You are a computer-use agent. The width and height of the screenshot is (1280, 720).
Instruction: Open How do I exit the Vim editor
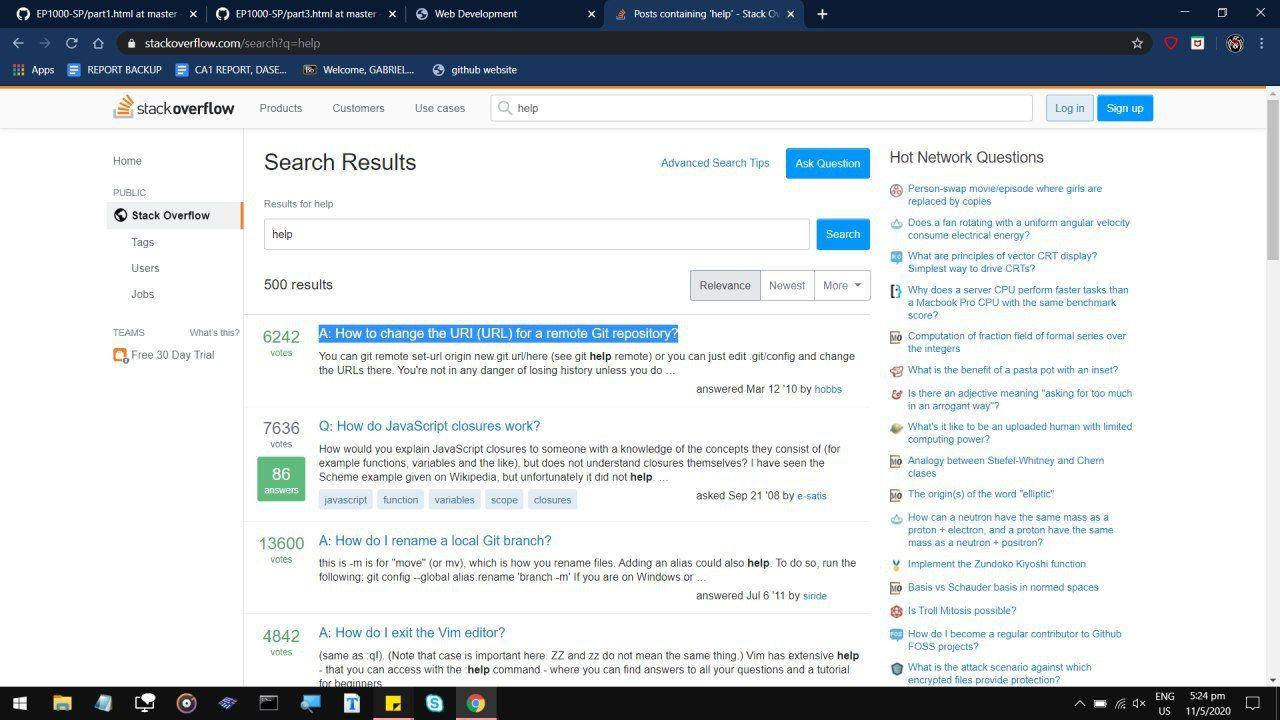pyautogui.click(x=412, y=633)
